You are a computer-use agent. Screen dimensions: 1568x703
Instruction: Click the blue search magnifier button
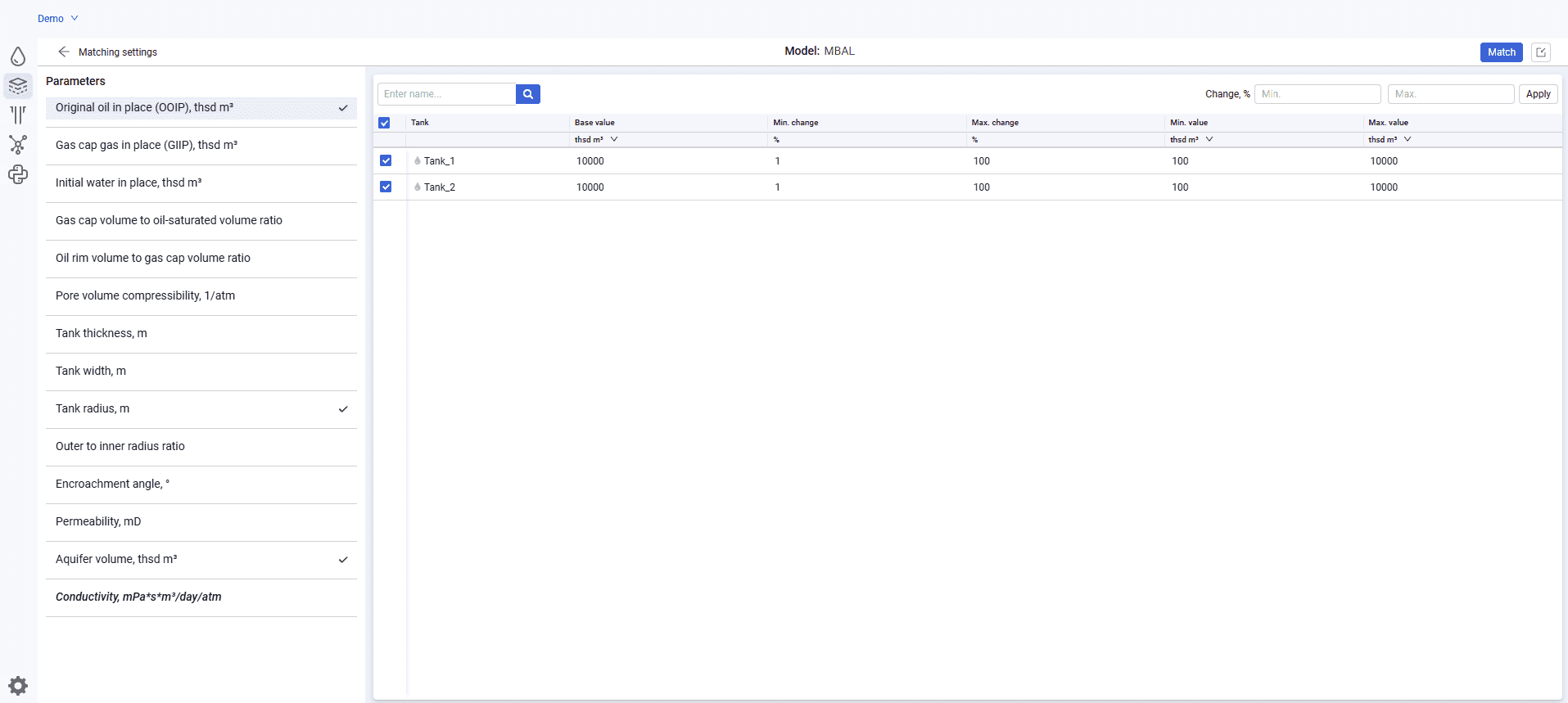(x=528, y=94)
